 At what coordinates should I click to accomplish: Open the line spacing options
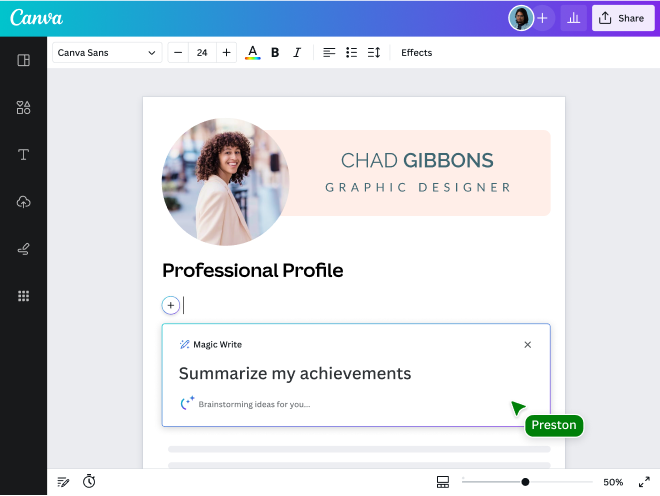pyautogui.click(x=374, y=52)
